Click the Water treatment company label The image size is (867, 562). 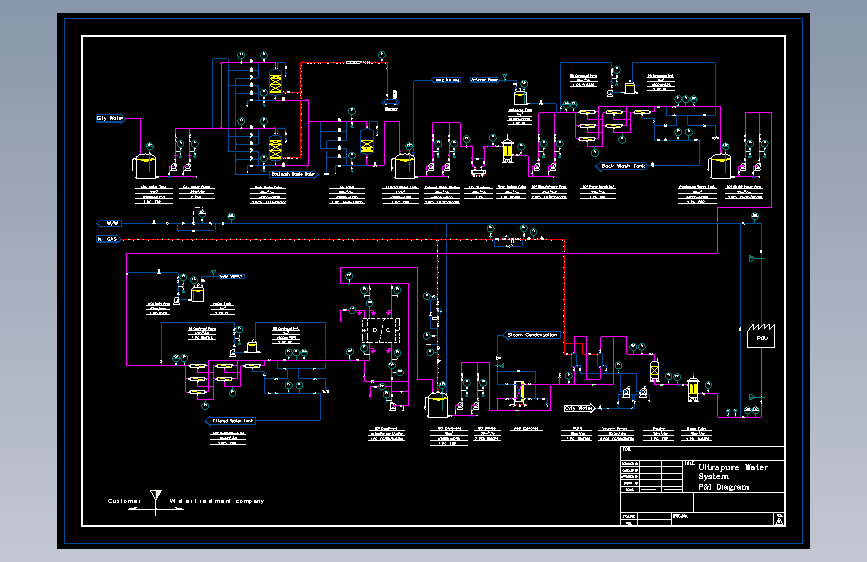[x=217, y=501]
